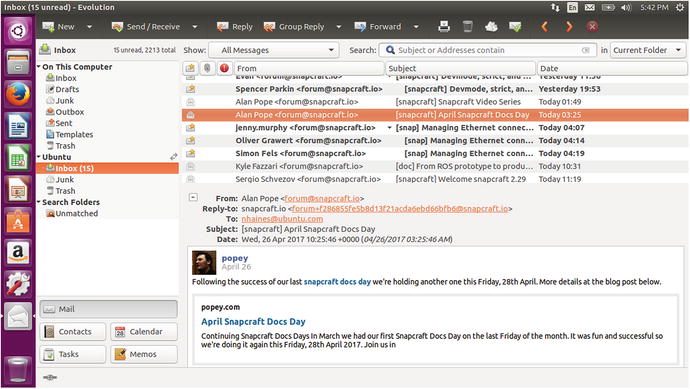The width and height of the screenshot is (690, 389).
Task: Click the search text field
Action: (488, 50)
